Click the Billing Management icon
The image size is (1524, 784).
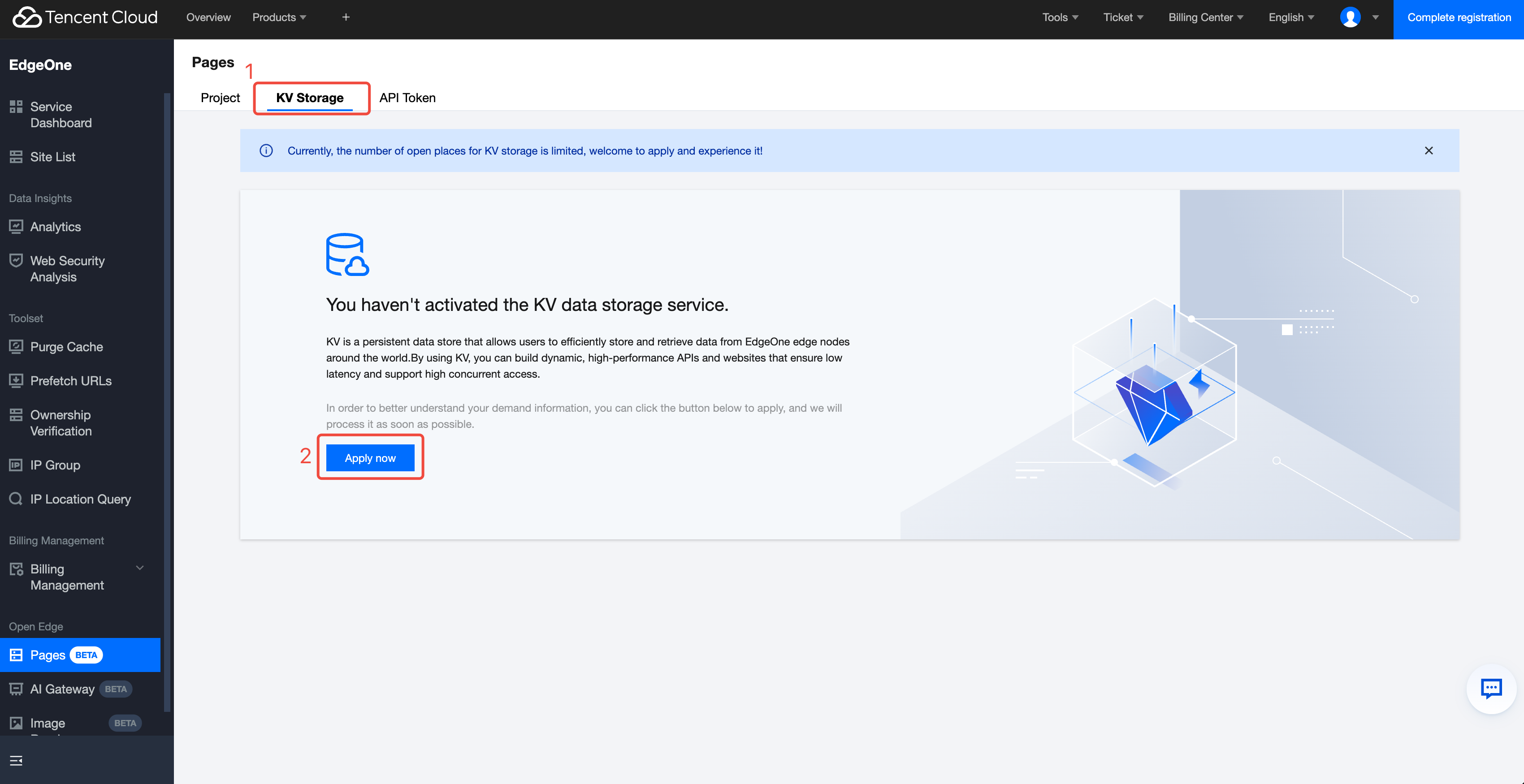point(16,569)
